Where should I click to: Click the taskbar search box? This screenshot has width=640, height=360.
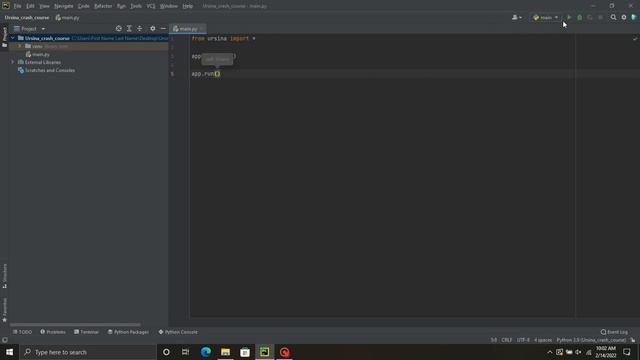88,352
